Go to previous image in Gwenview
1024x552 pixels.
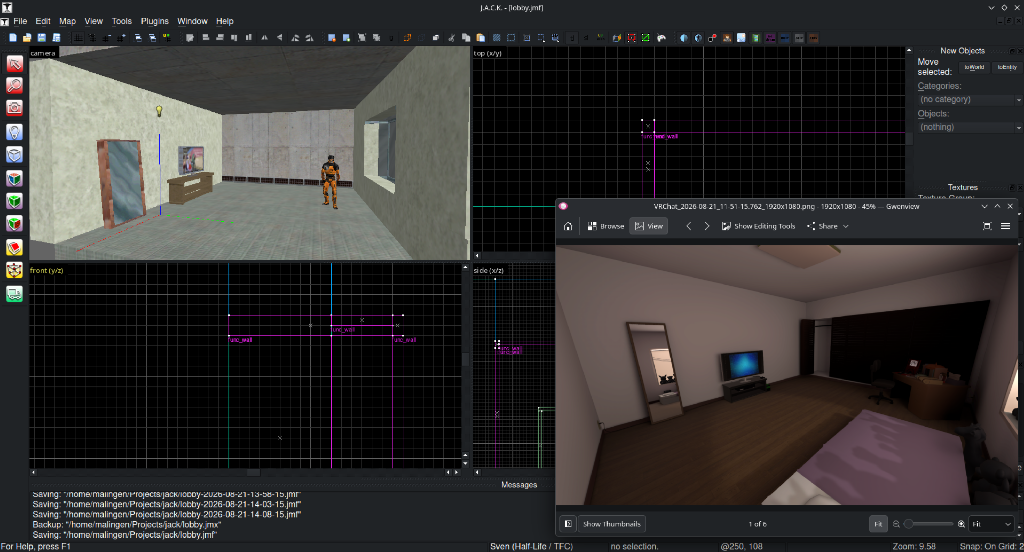point(688,226)
